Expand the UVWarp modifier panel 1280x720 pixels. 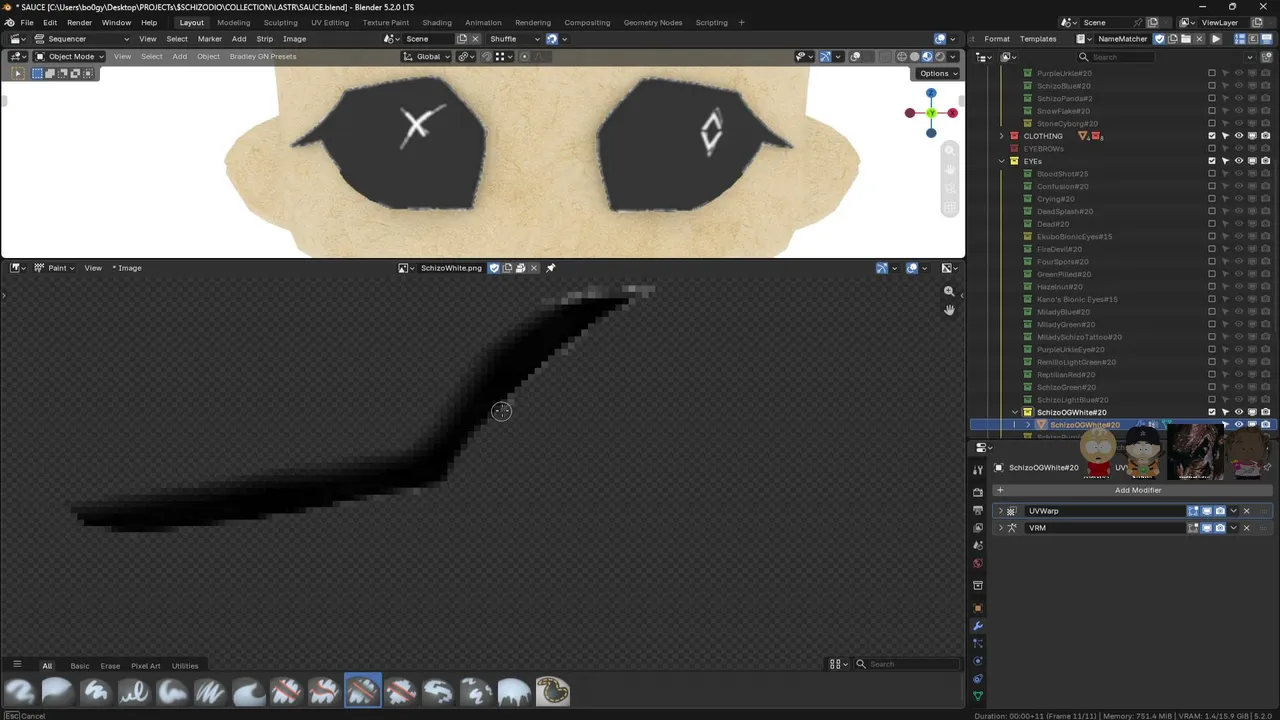(x=1000, y=511)
